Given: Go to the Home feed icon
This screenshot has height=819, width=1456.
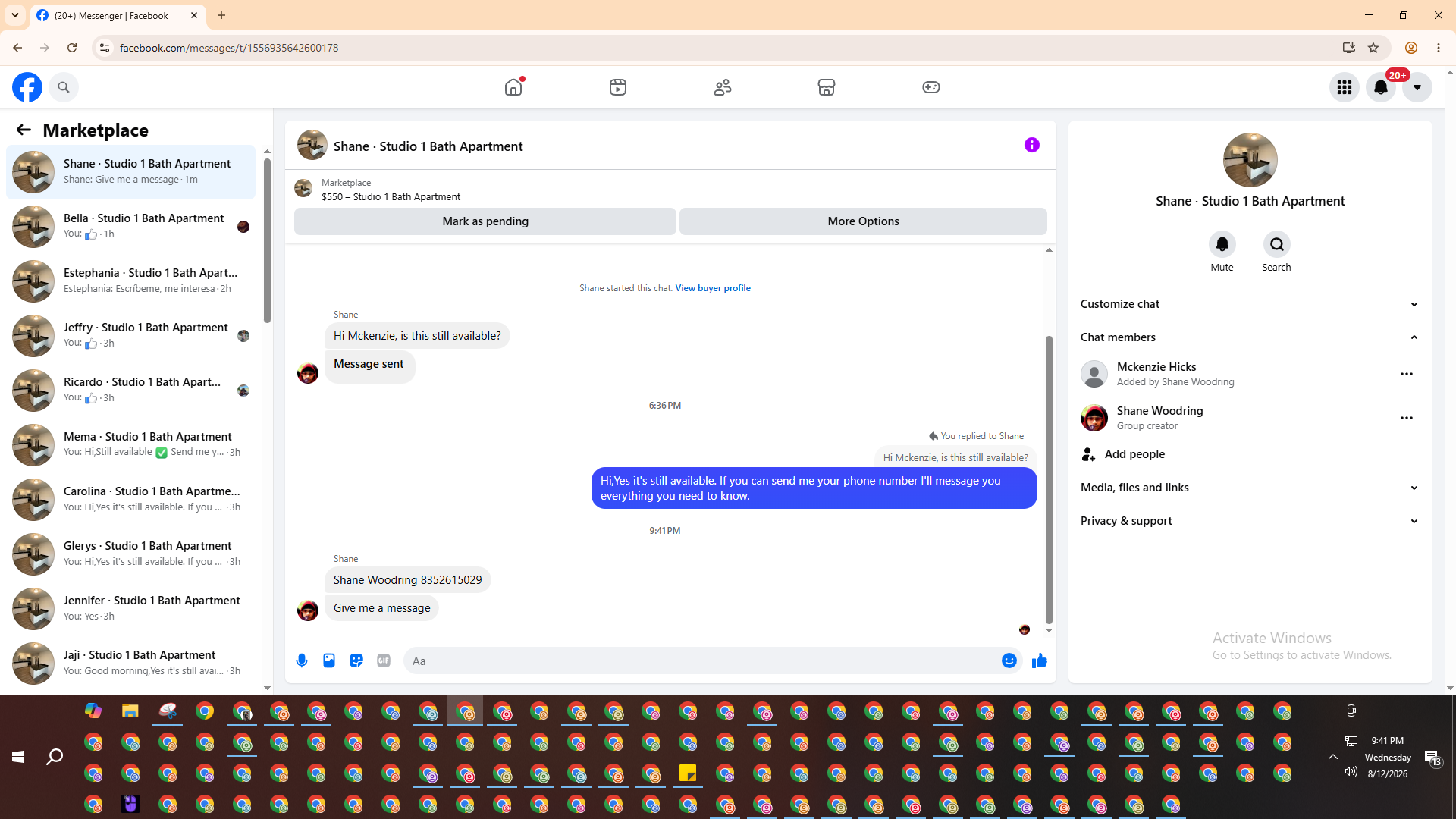Looking at the screenshot, I should tap(513, 87).
